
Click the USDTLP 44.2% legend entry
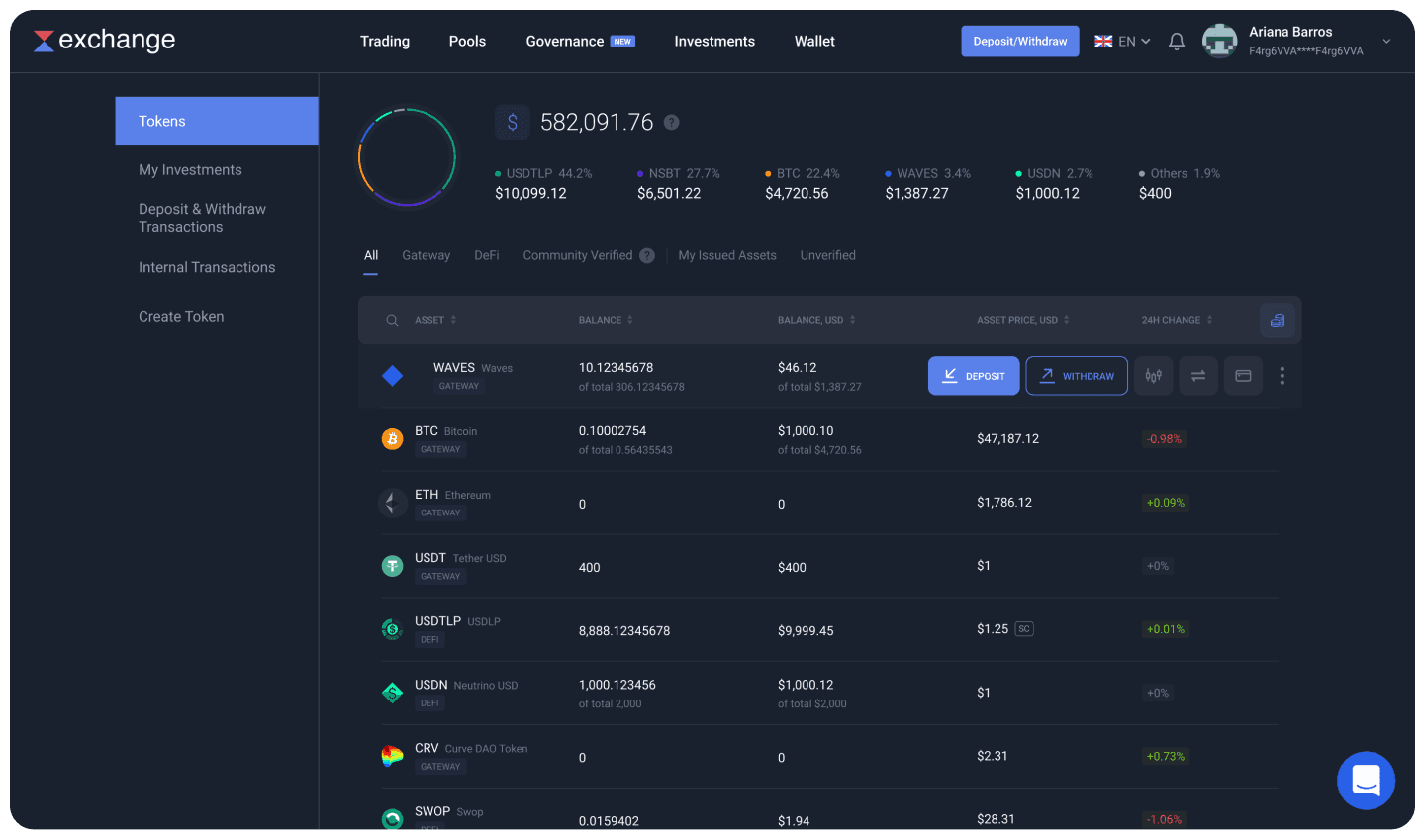click(x=543, y=183)
